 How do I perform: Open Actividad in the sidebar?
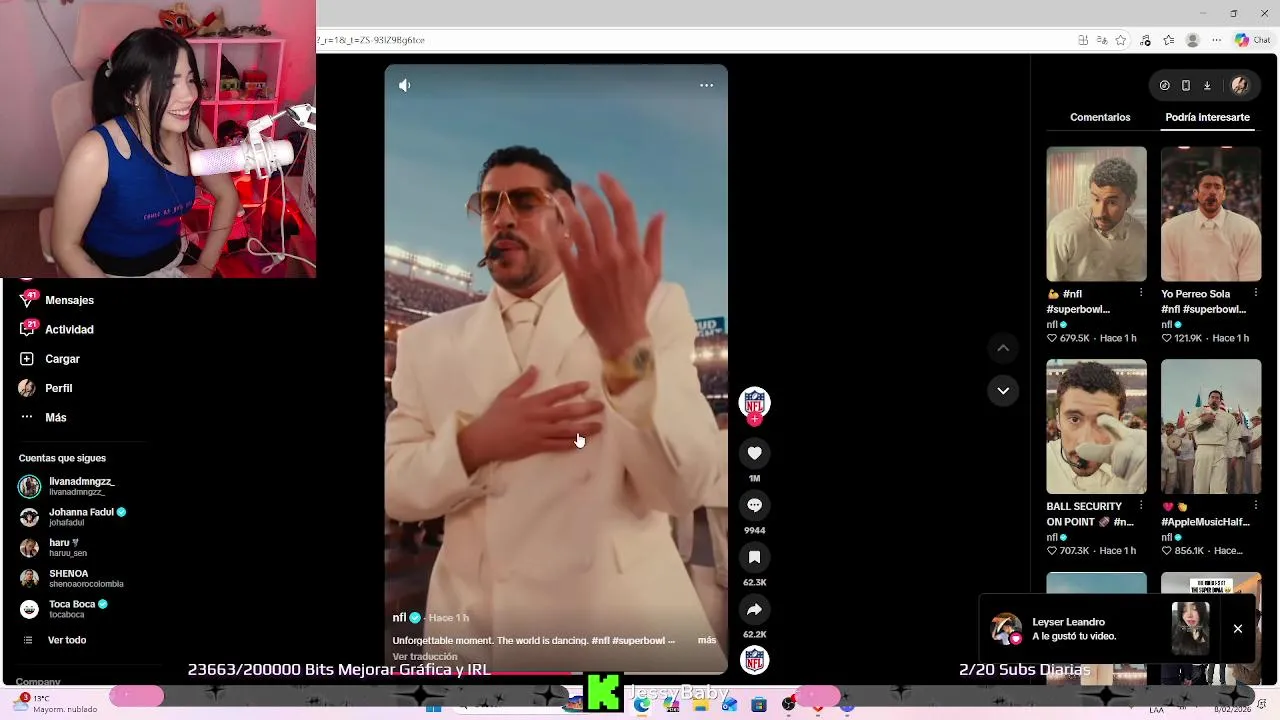[x=69, y=329]
